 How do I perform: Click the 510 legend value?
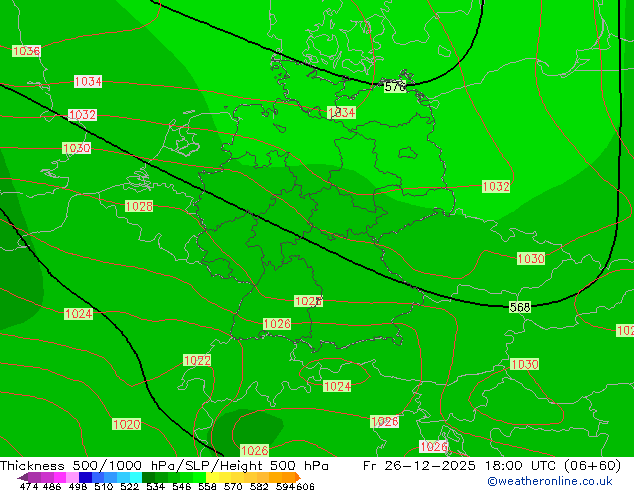(104, 486)
